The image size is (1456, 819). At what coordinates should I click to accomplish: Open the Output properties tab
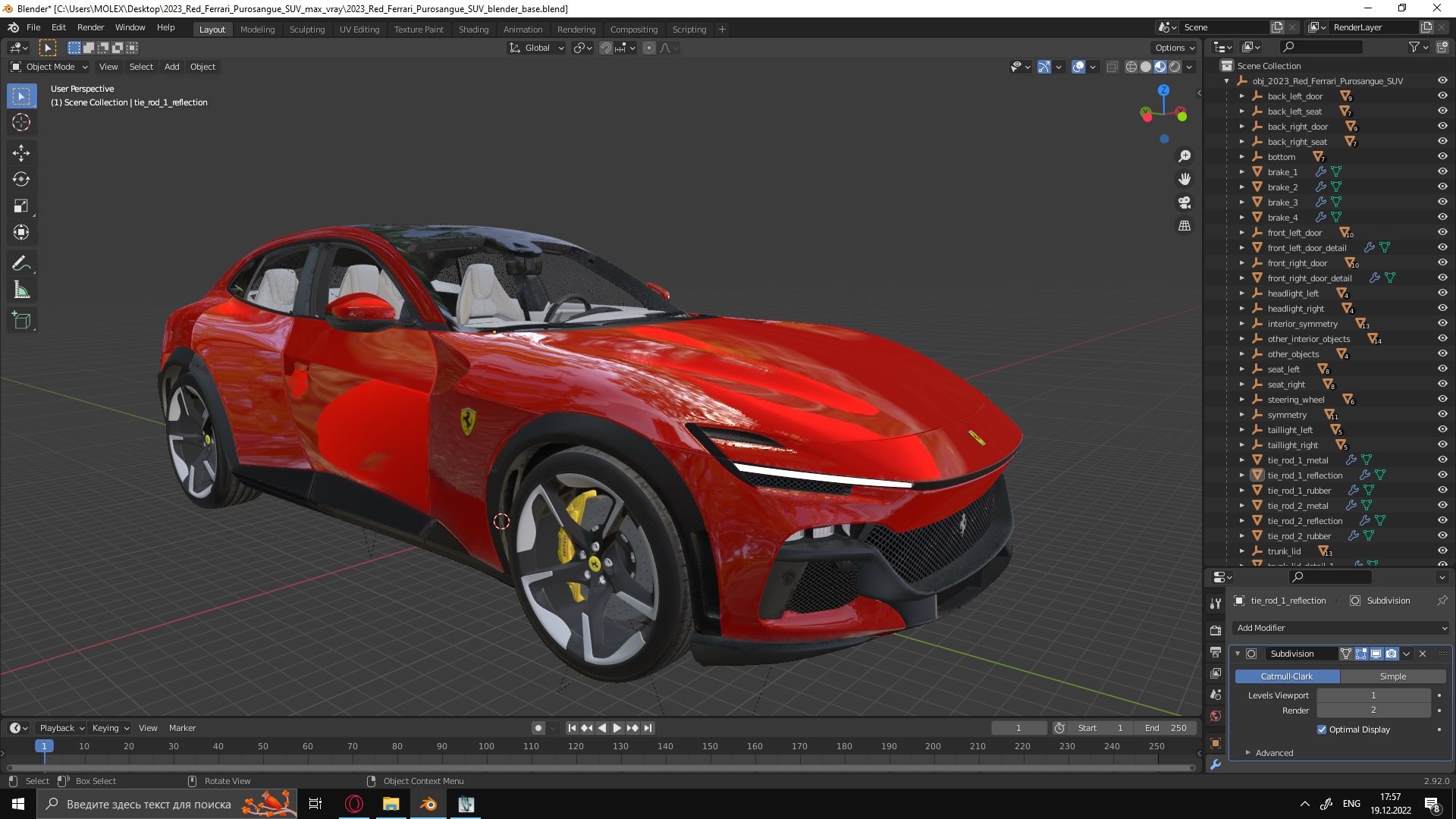click(x=1216, y=652)
